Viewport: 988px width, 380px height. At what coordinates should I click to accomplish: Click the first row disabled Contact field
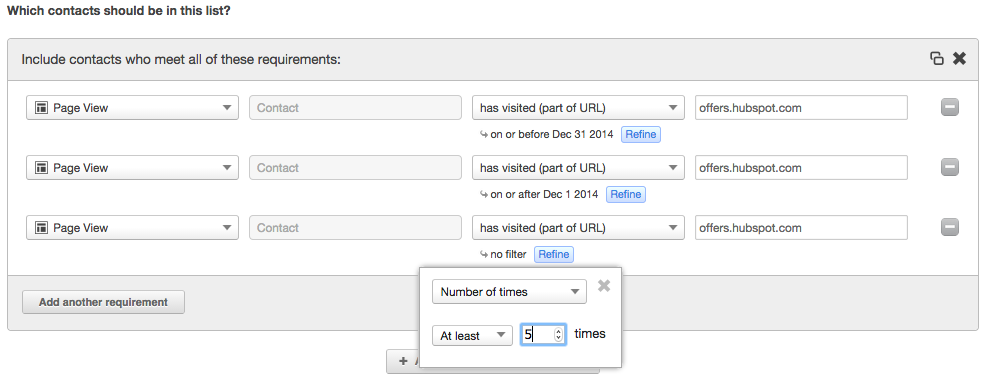click(355, 108)
